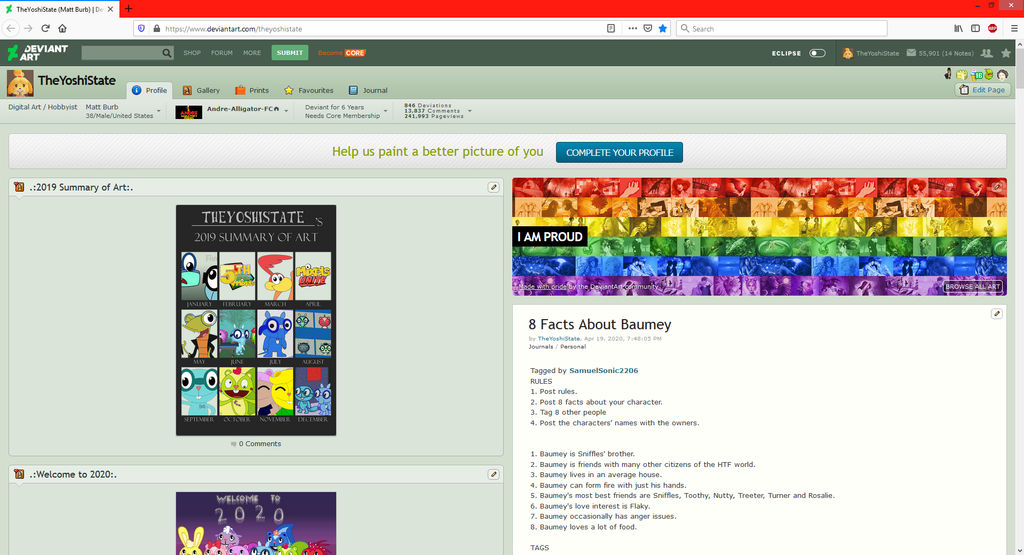Switch to the Gallery tab

pyautogui.click(x=201, y=90)
